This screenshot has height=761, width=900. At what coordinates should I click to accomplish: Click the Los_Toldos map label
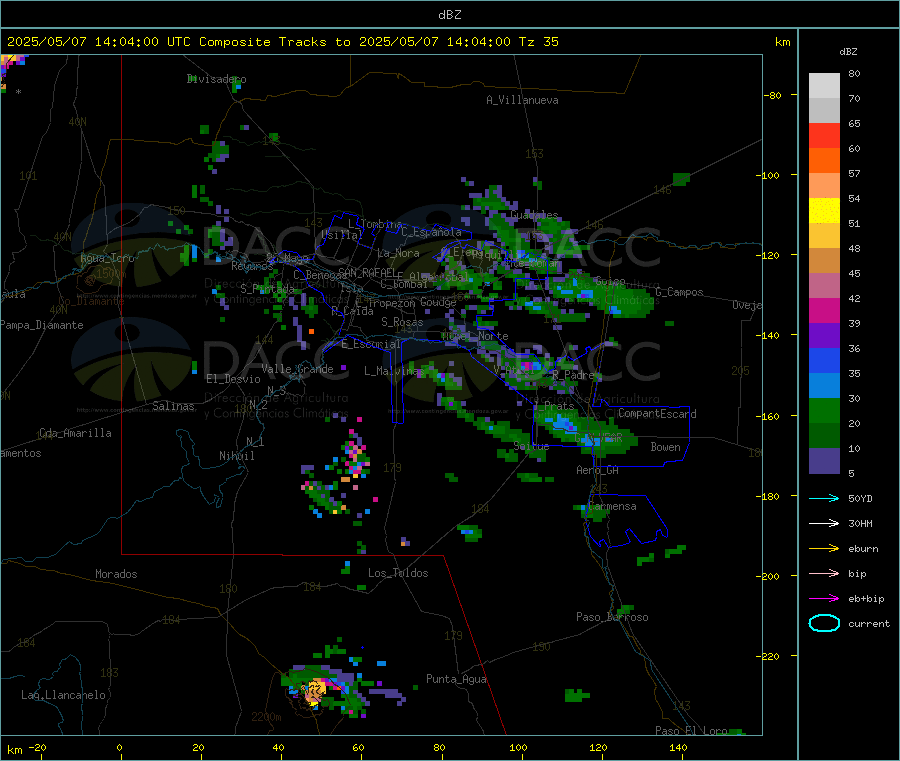click(x=398, y=573)
